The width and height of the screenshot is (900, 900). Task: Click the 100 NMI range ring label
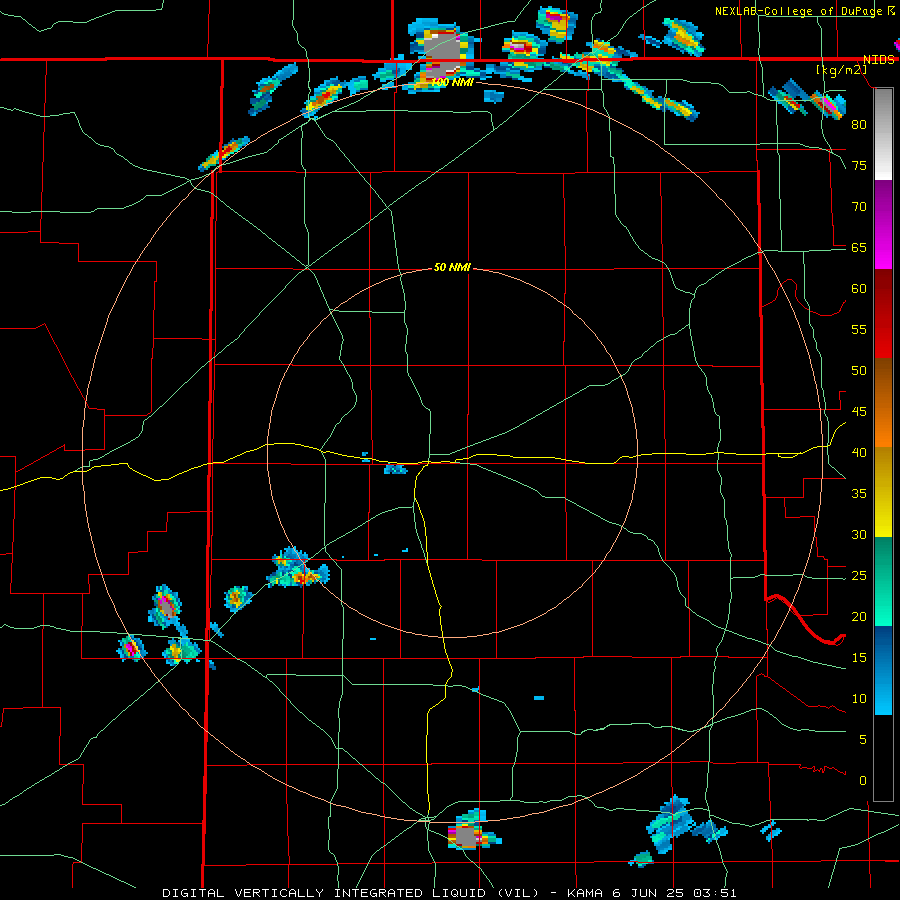452,82
